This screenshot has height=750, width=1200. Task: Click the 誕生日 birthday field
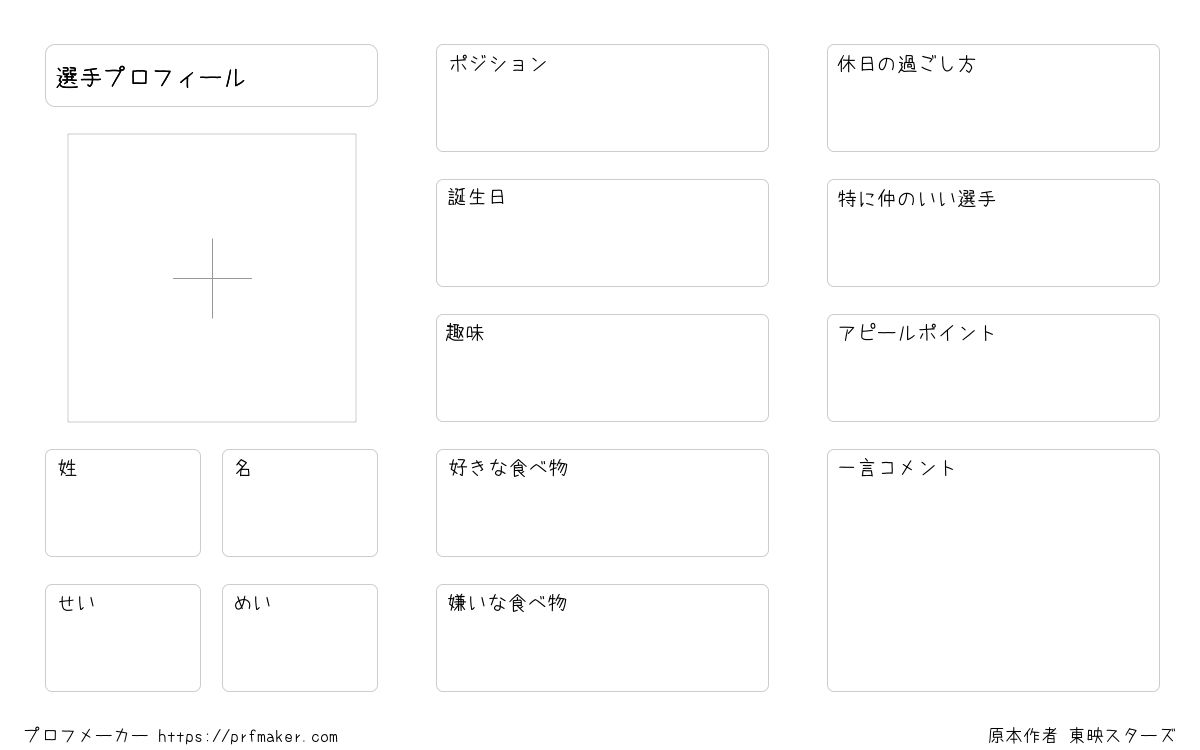click(x=602, y=233)
